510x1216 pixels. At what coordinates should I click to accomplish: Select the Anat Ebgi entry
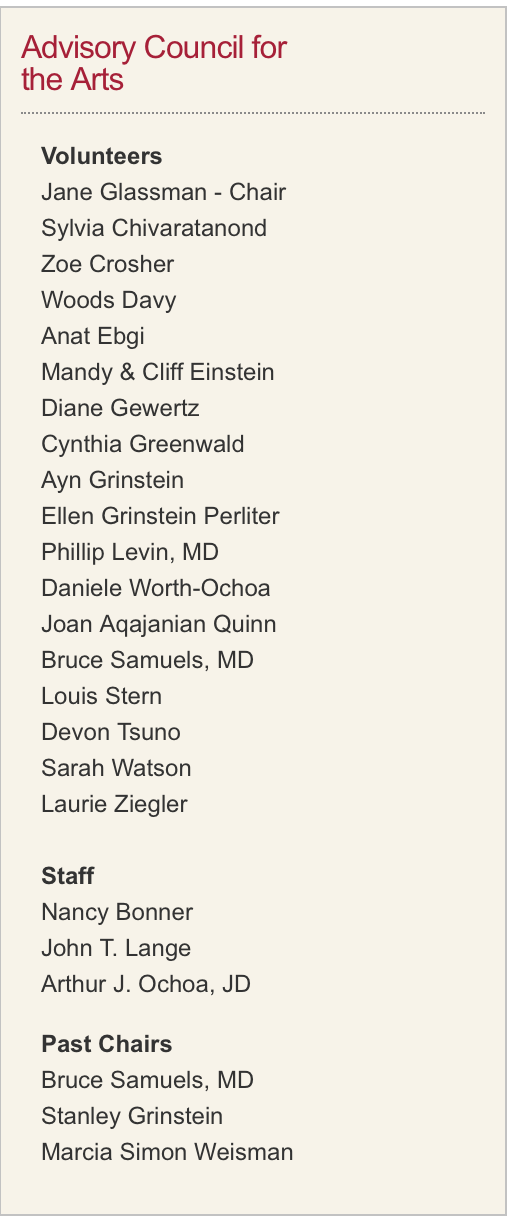[93, 336]
